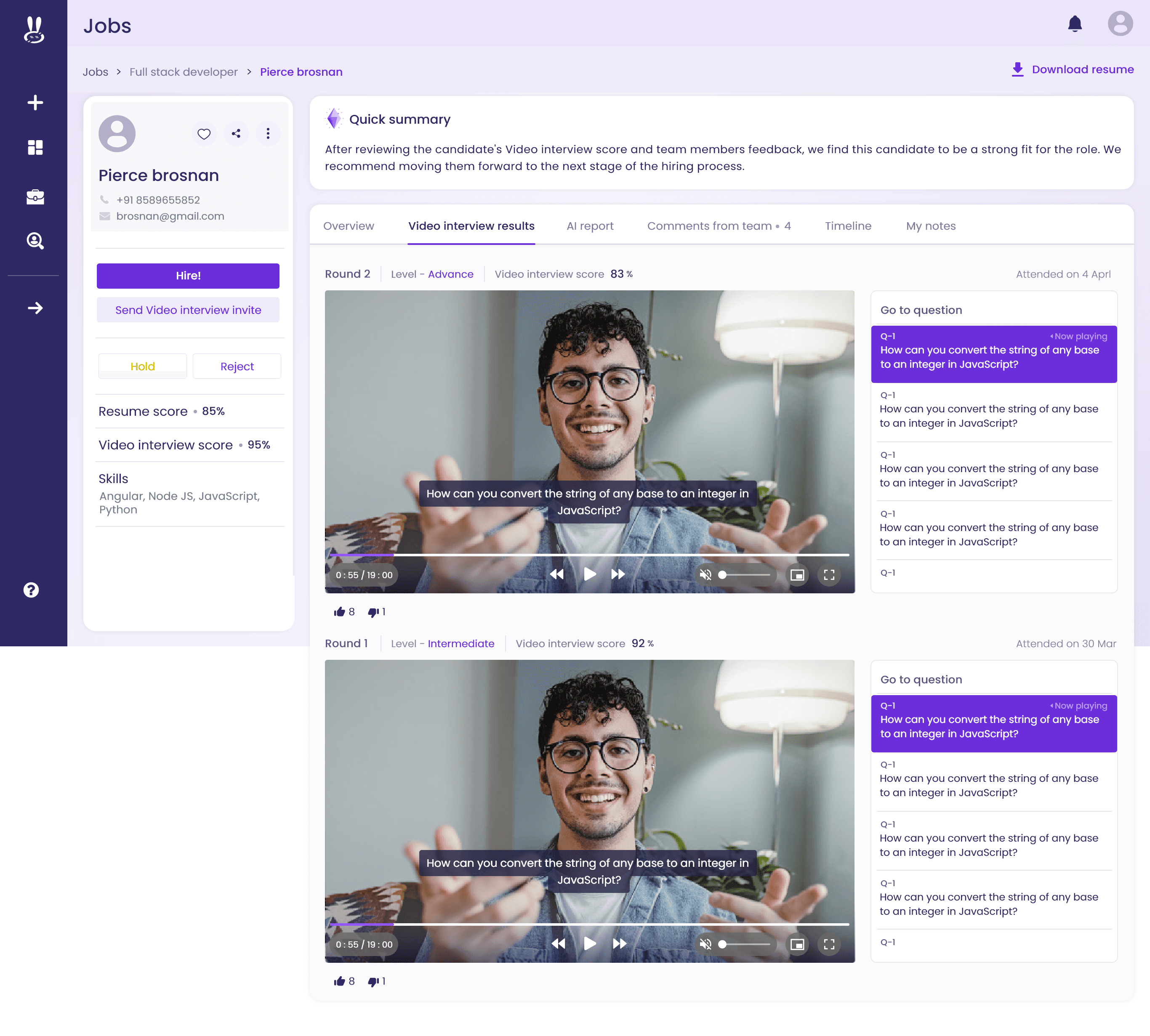Unmute the Round 2 video

point(705,575)
